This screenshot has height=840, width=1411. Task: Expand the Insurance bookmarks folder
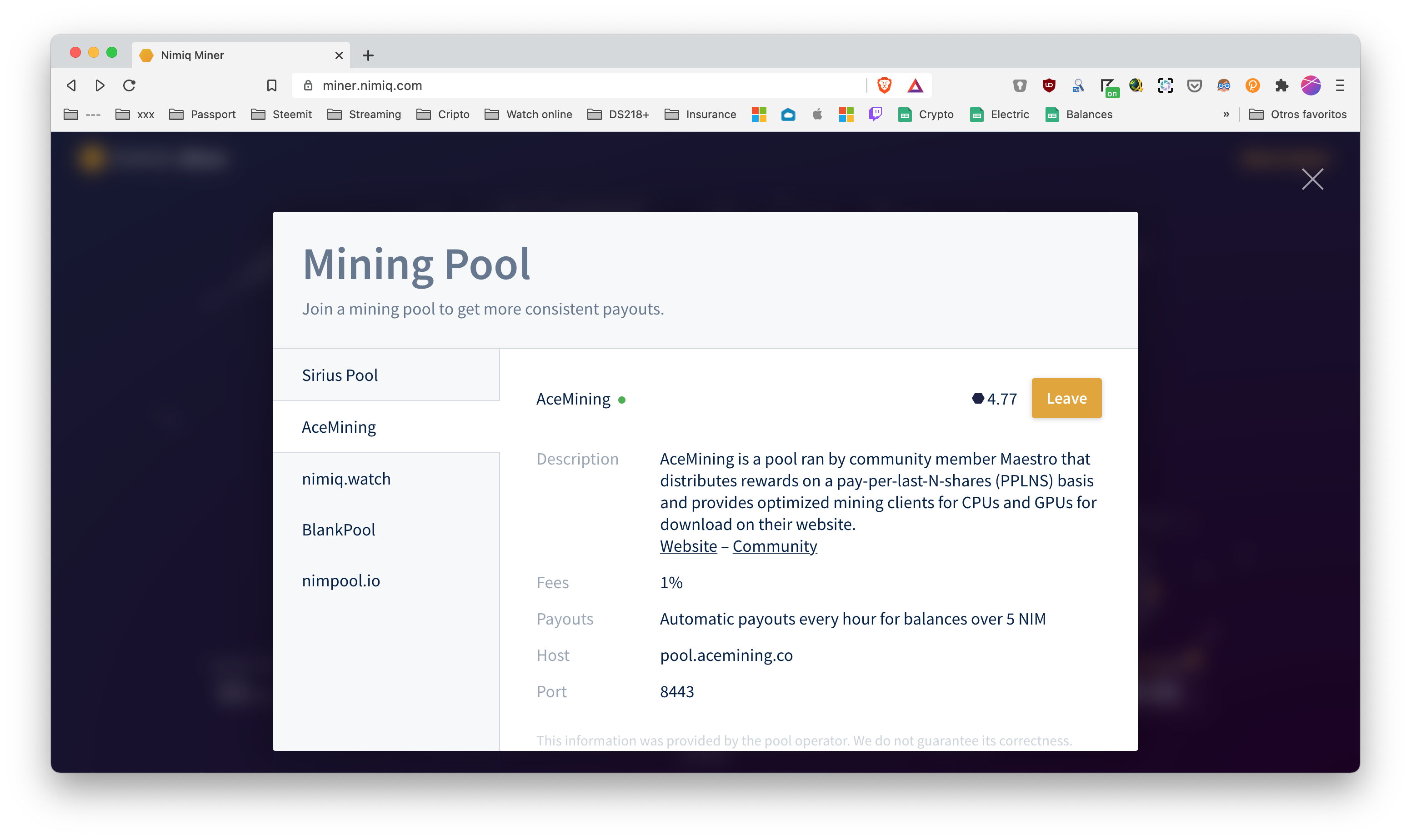click(700, 115)
